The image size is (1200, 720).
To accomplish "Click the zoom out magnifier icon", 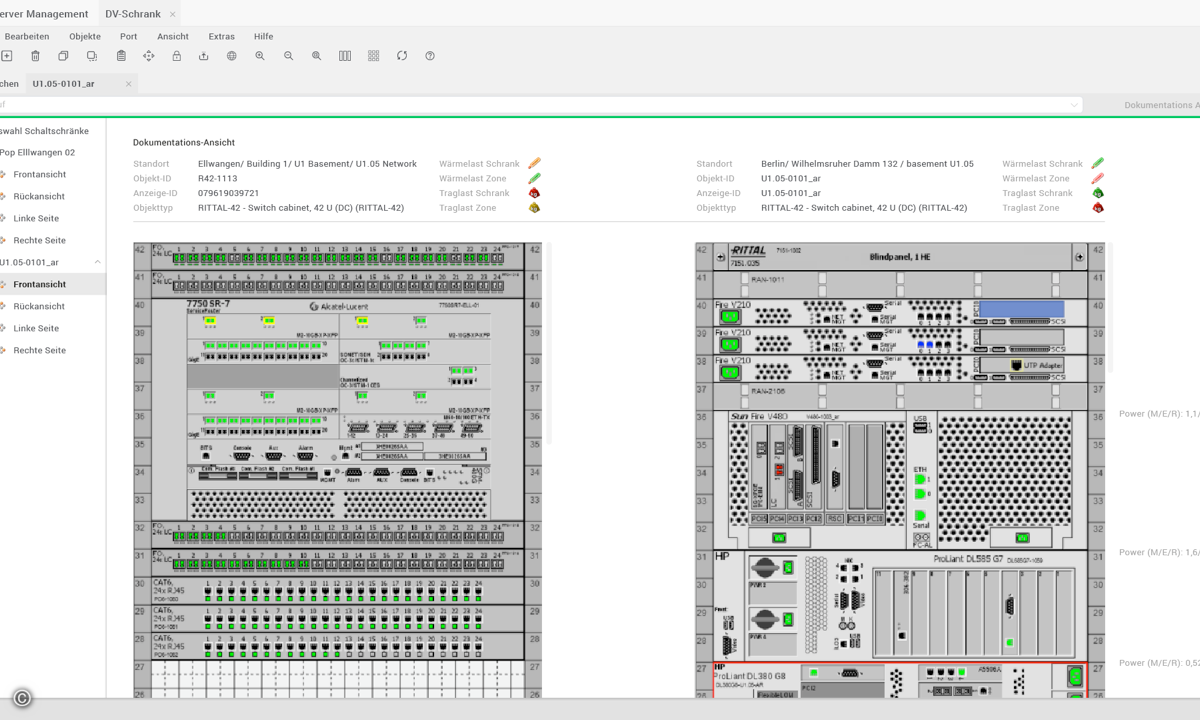I will click(289, 56).
